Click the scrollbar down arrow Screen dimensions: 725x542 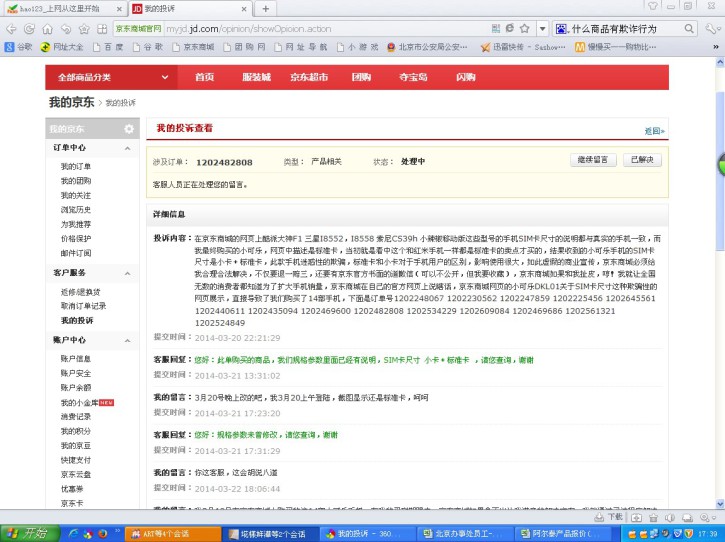[720, 504]
